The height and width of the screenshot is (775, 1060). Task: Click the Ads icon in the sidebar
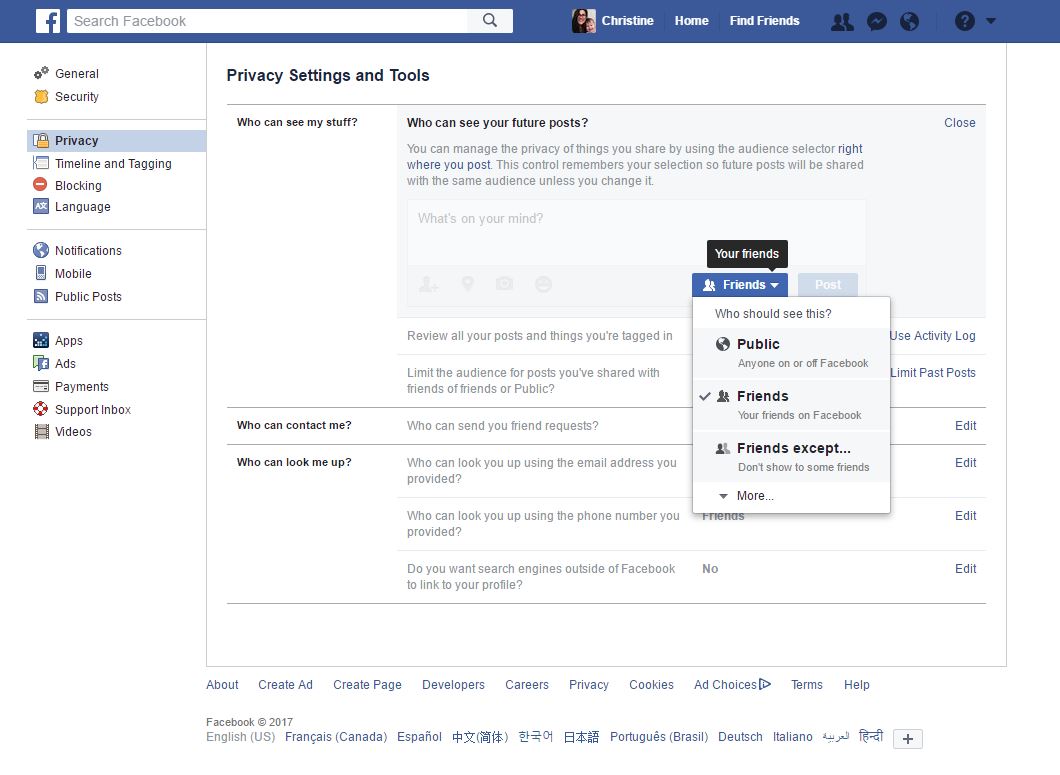point(41,363)
